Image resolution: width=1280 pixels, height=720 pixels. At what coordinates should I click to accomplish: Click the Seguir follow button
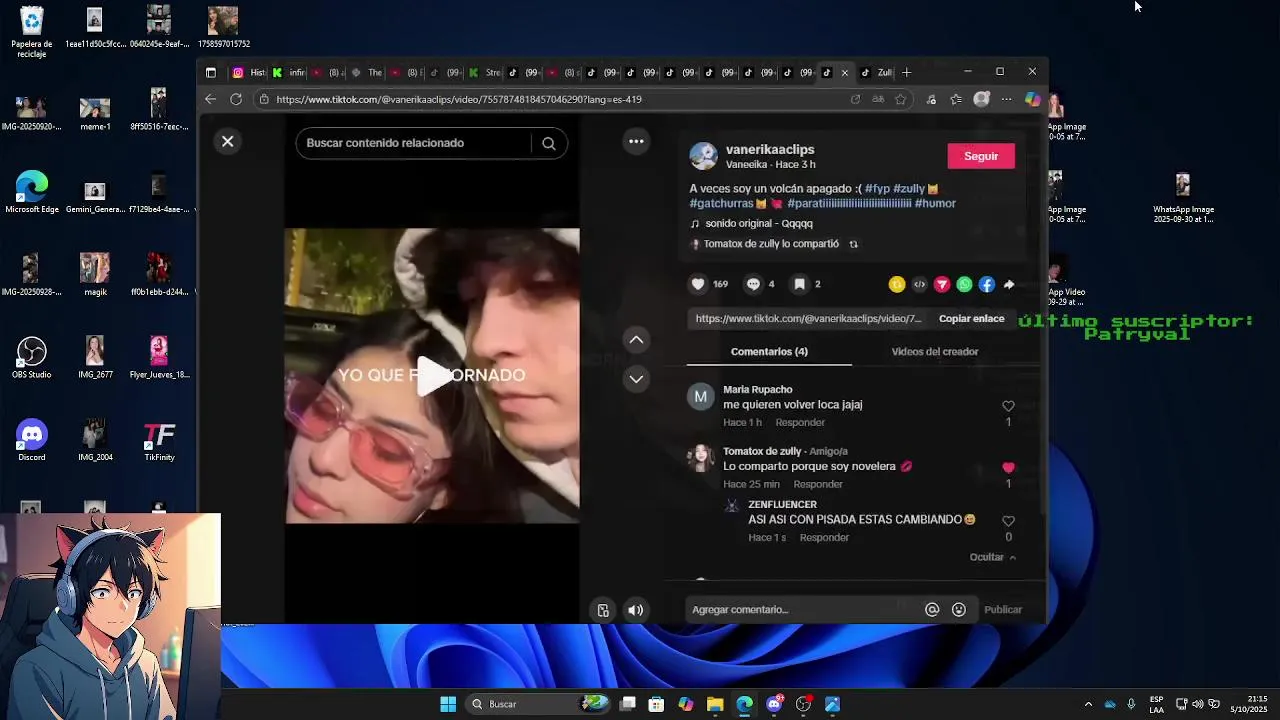tap(981, 156)
